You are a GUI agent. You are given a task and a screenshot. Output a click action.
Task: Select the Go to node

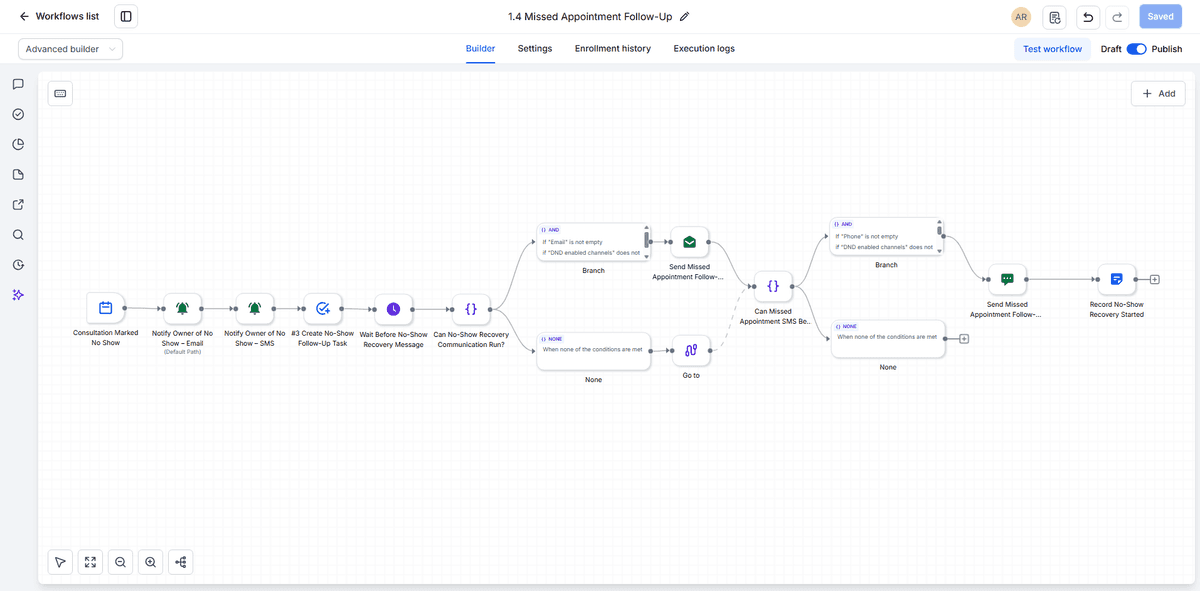tap(691, 351)
